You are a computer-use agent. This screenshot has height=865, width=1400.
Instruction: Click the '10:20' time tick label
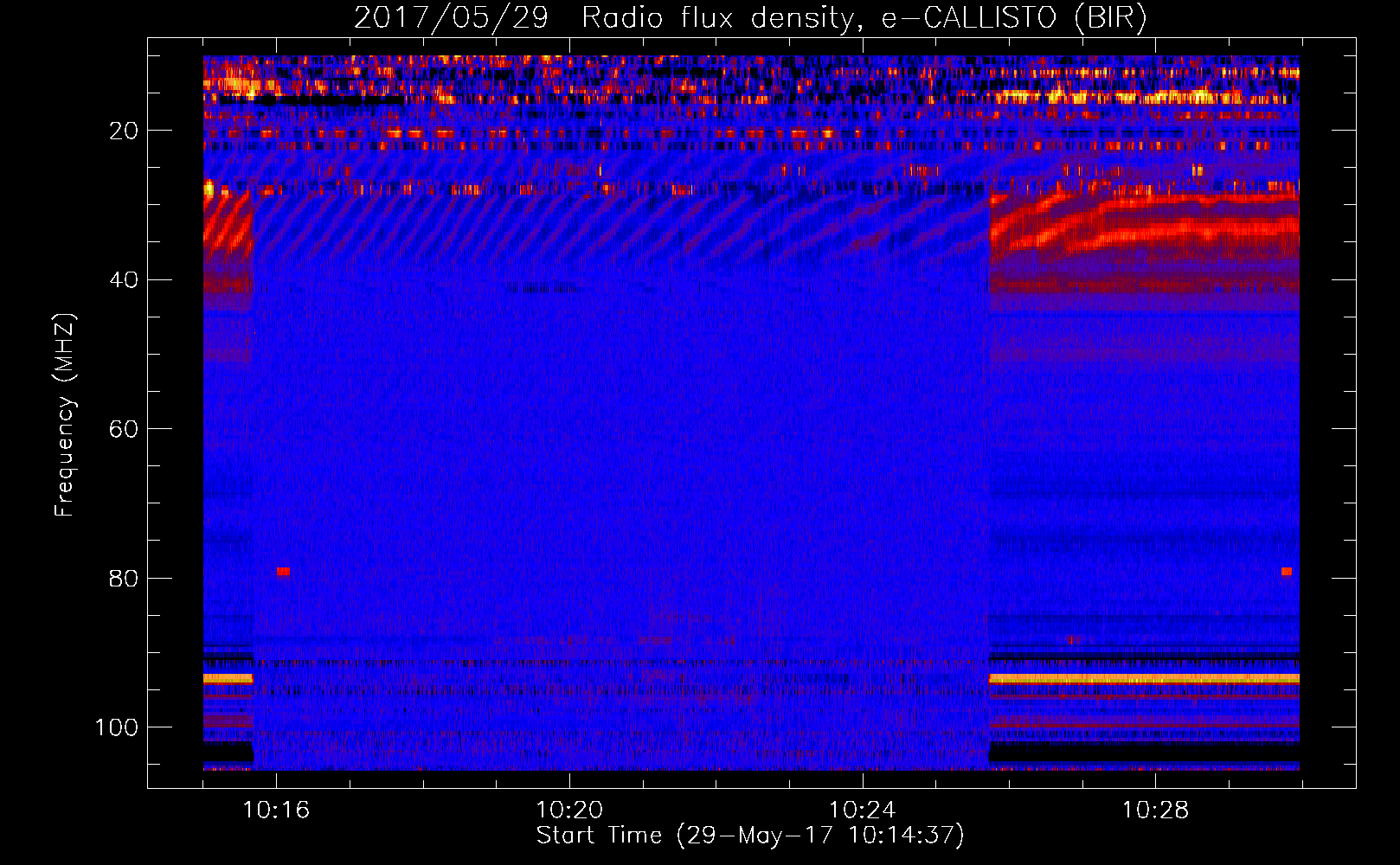569,810
